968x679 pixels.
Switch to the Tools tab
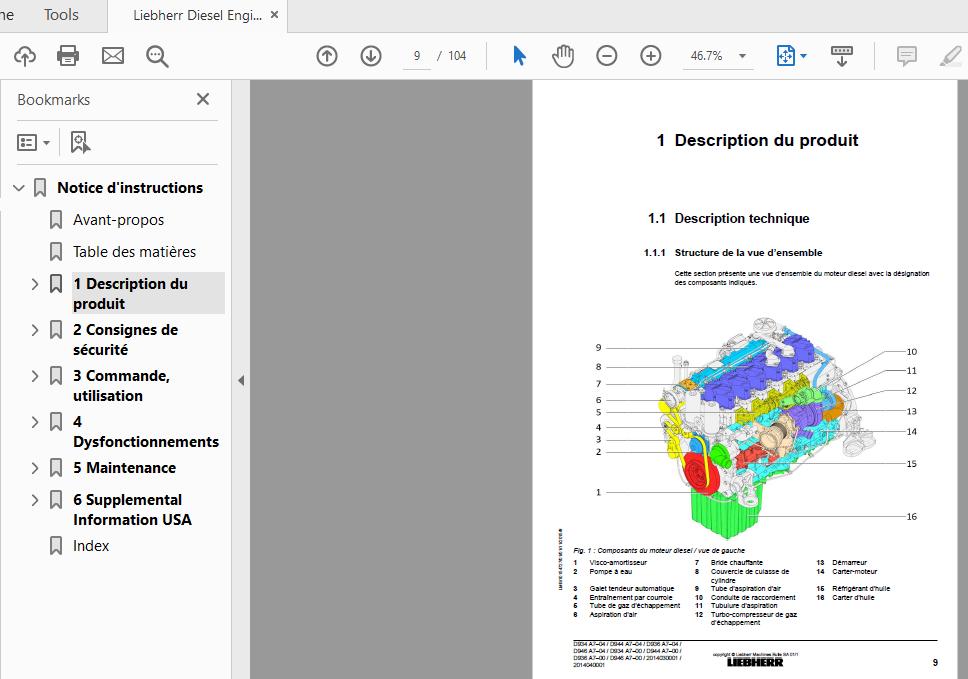click(61, 14)
